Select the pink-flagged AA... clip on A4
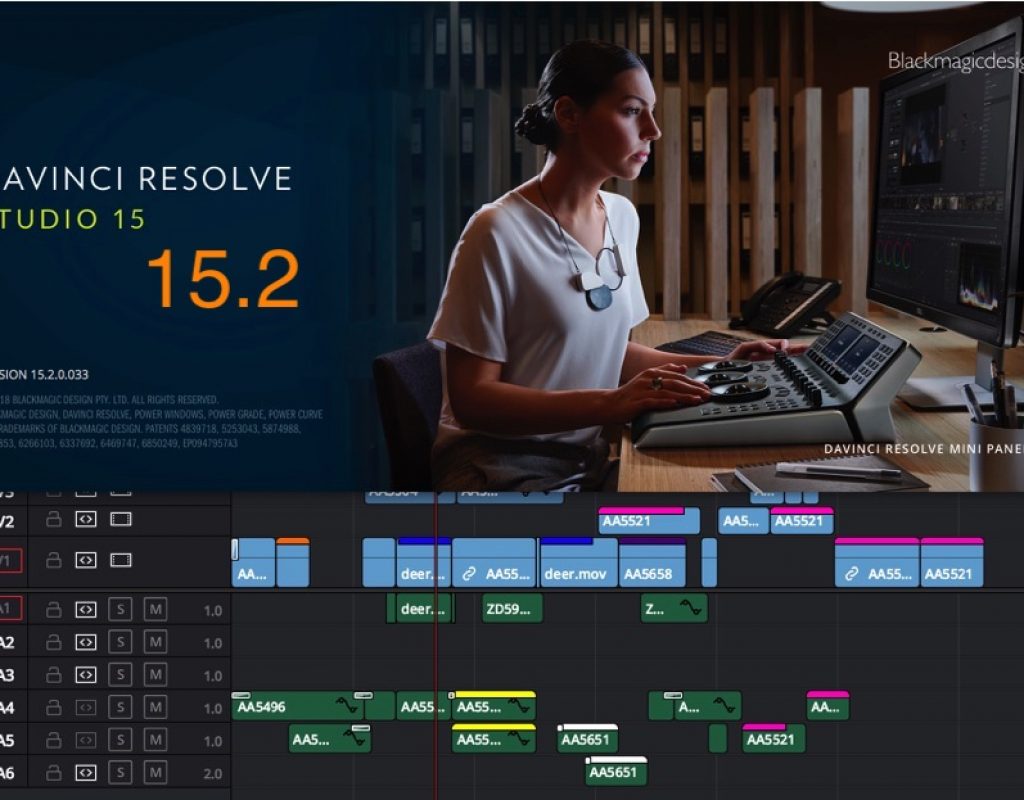 pos(828,706)
